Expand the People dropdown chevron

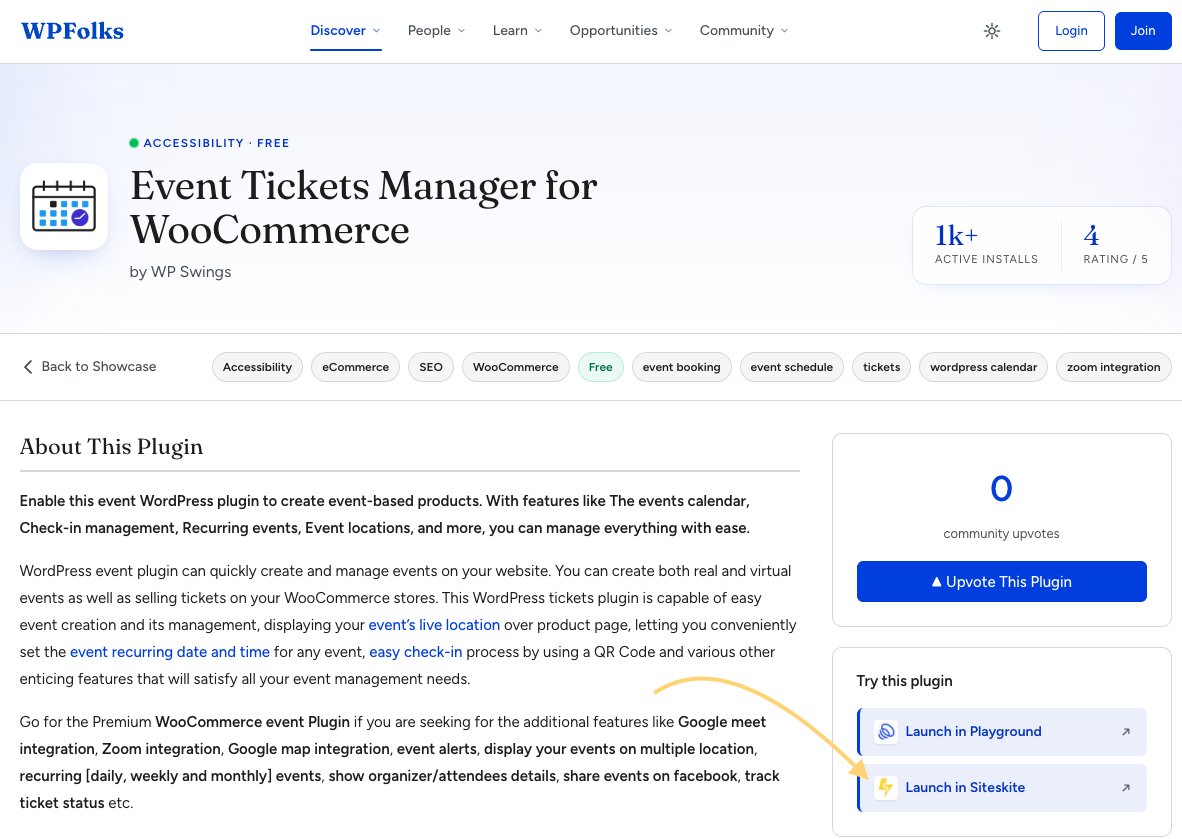pyautogui.click(x=461, y=31)
